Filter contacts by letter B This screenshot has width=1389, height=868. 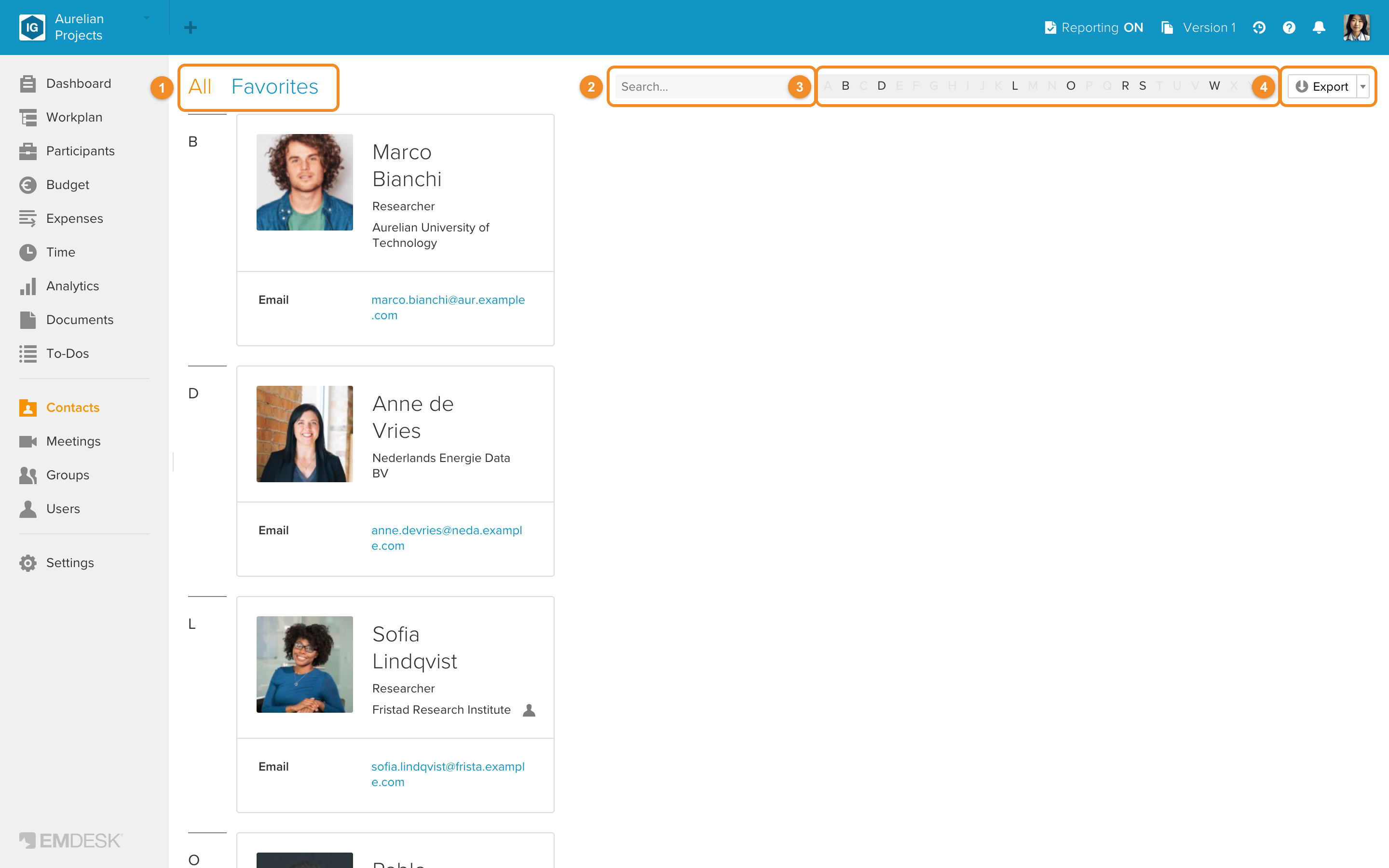[x=845, y=86]
